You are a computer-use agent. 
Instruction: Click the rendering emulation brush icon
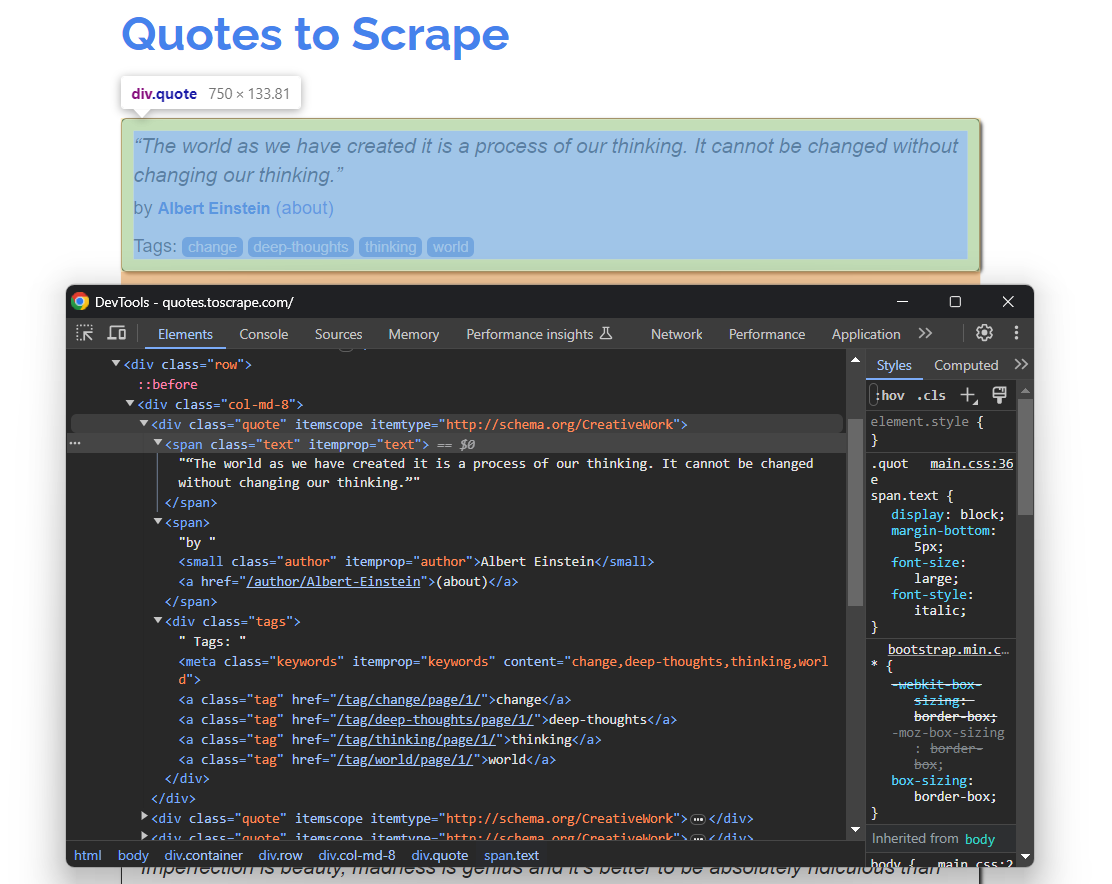tap(999, 395)
